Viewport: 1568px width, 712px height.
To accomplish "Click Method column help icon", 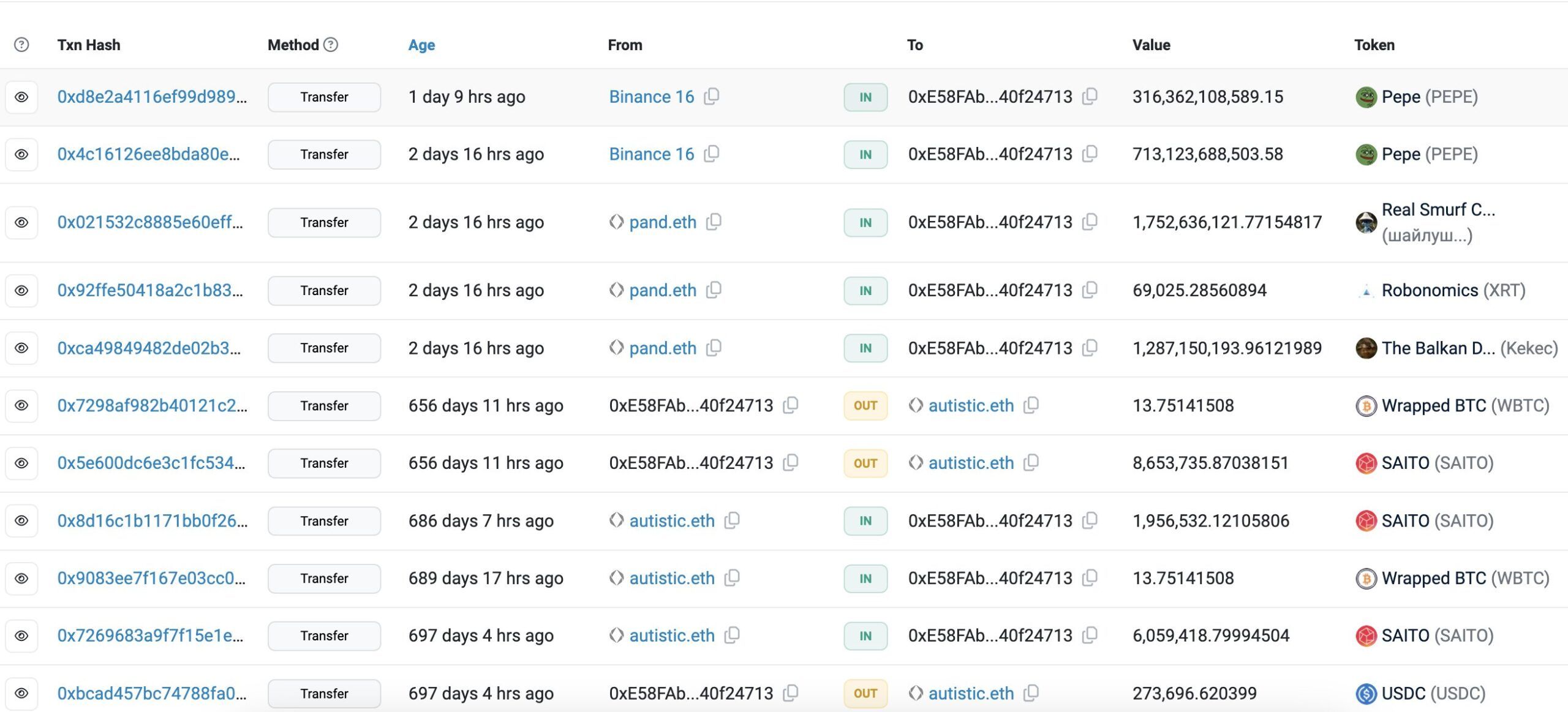I will point(331,45).
